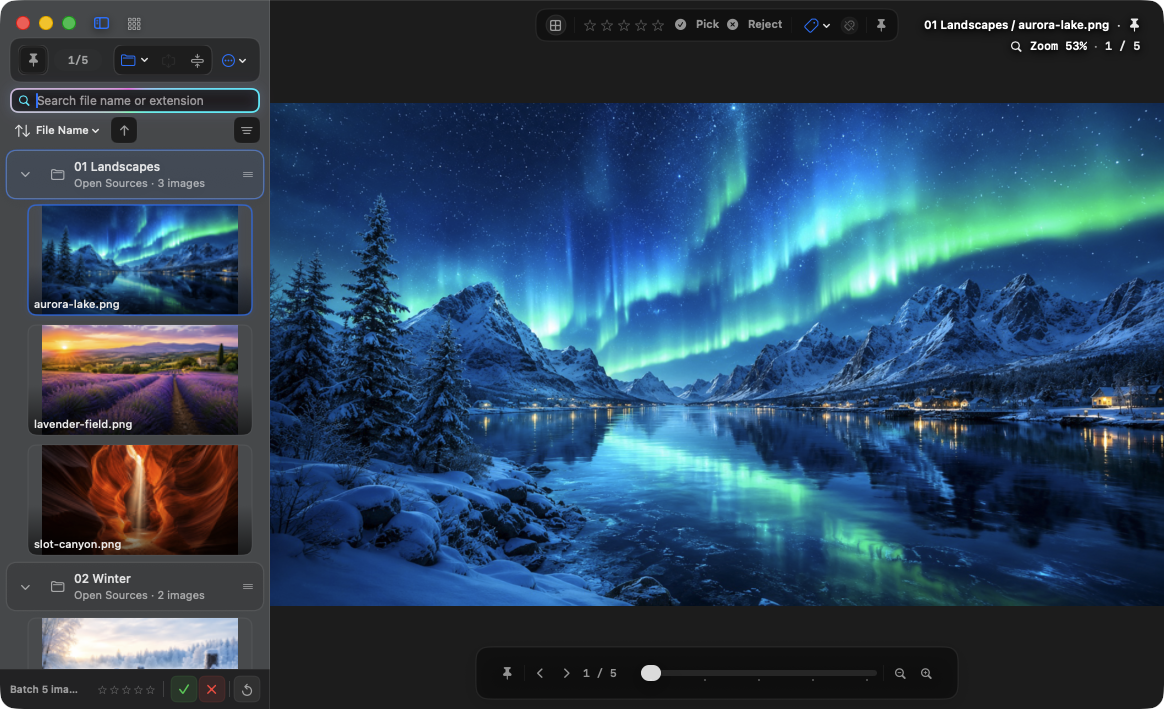Image resolution: width=1164 pixels, height=709 pixels.
Task: Click the zoom magnifier icon at top right
Action: pos(1016,46)
